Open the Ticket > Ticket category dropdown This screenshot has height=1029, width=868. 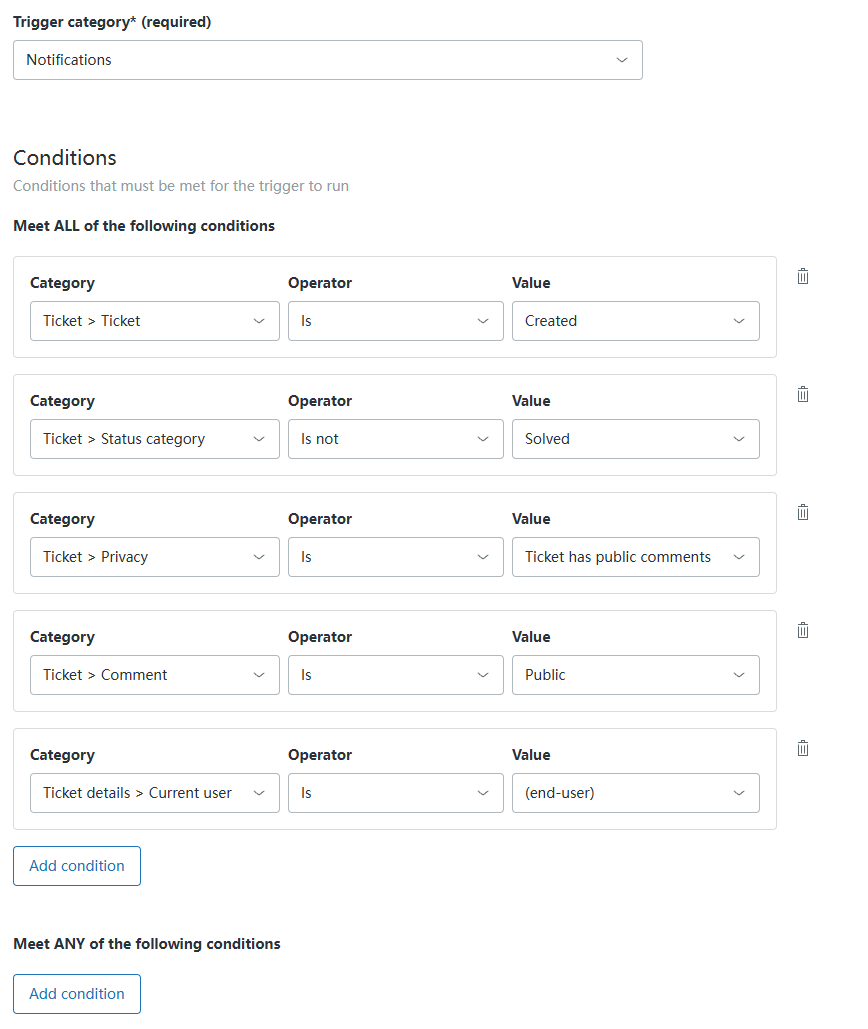[154, 321]
